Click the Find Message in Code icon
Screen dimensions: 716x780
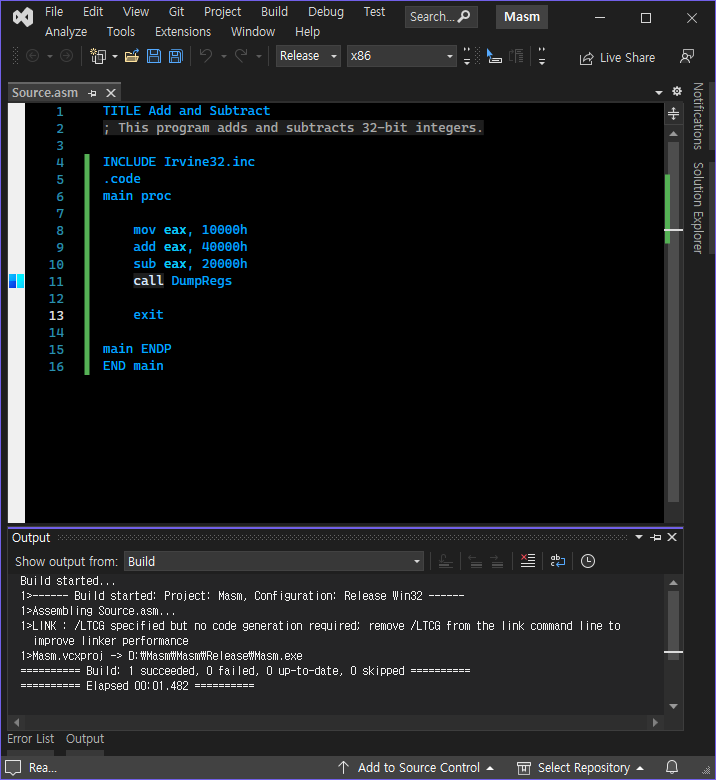click(x=445, y=561)
